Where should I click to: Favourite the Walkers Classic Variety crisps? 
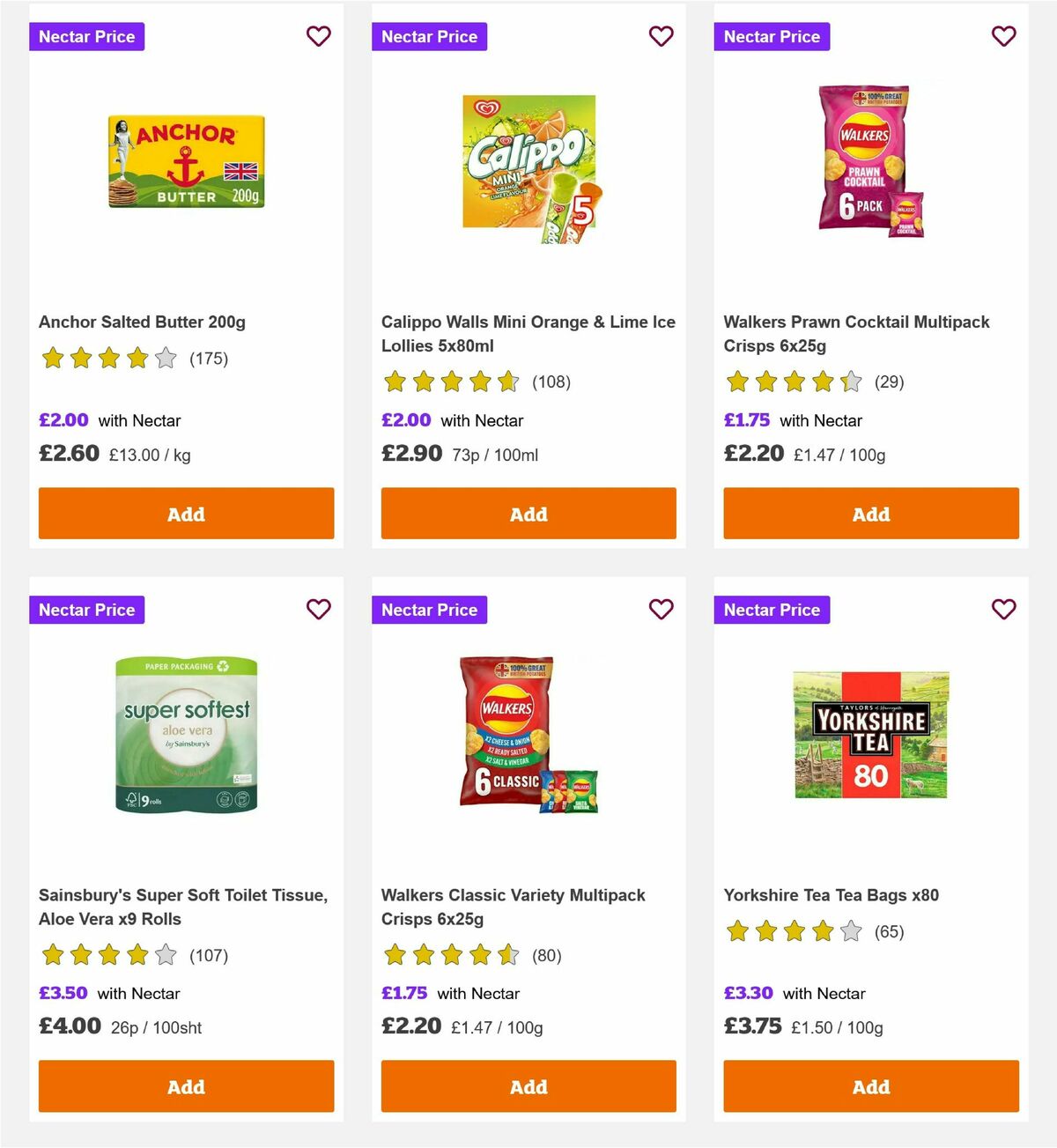[x=661, y=609]
